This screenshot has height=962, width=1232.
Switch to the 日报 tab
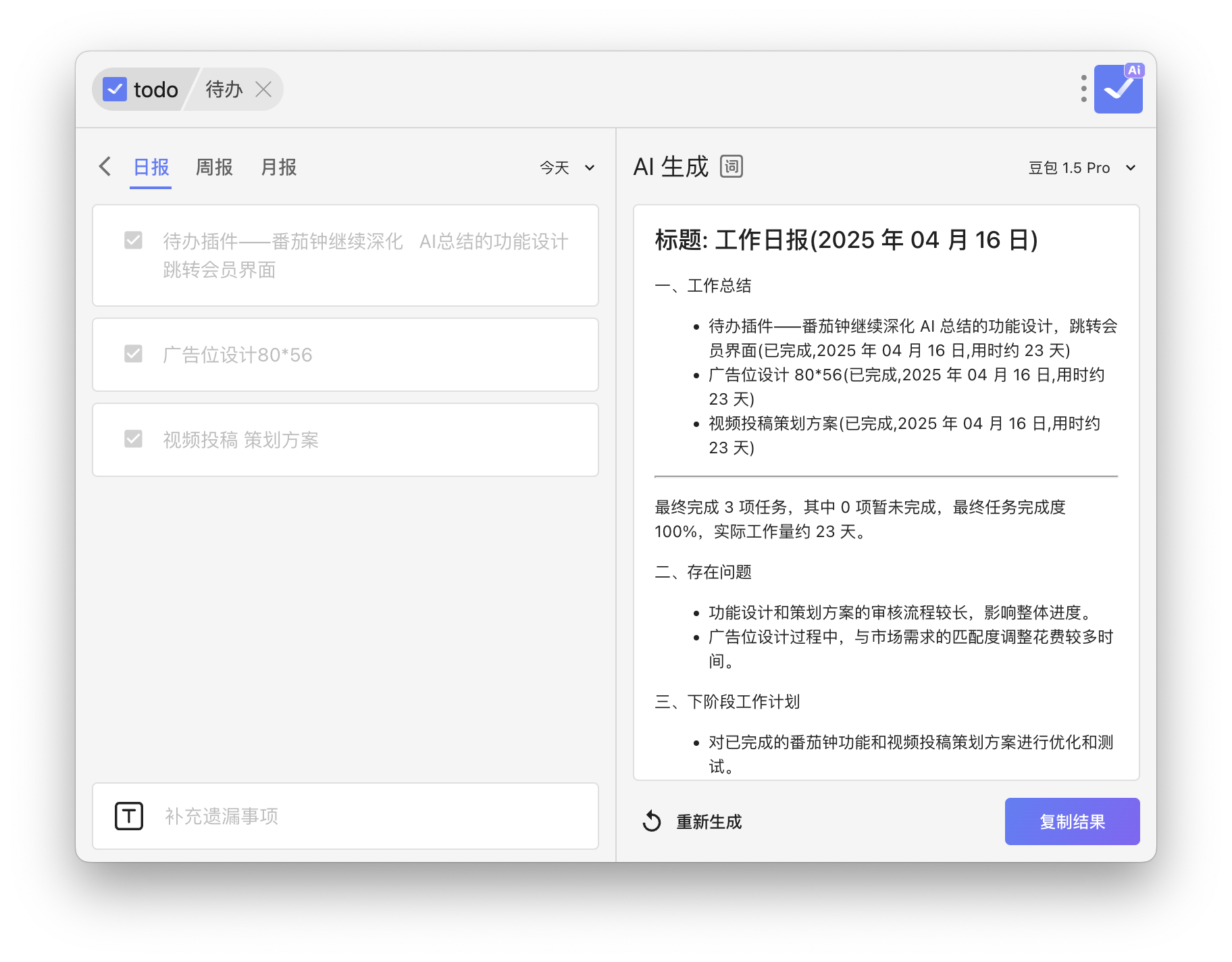(151, 168)
